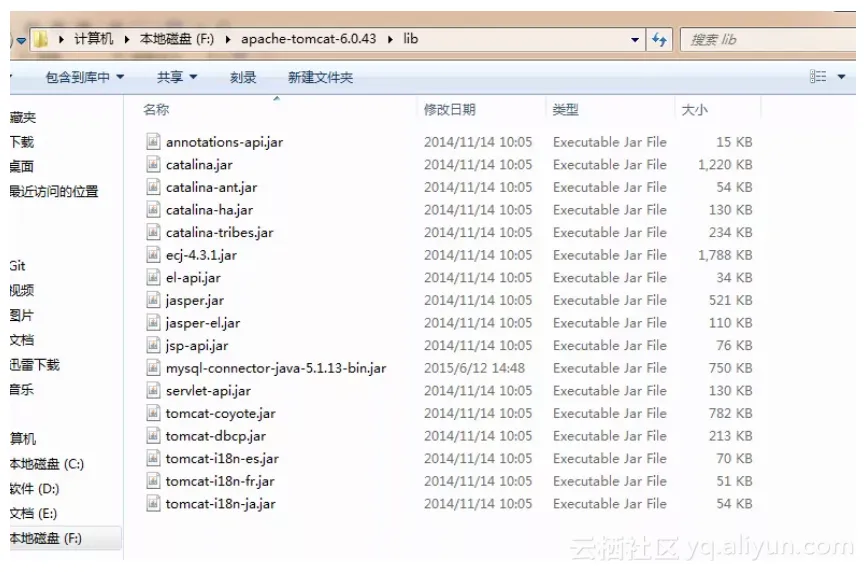Screen dimensions: 865x572
Task: Click the 搜索 lib search field
Action: (x=768, y=40)
